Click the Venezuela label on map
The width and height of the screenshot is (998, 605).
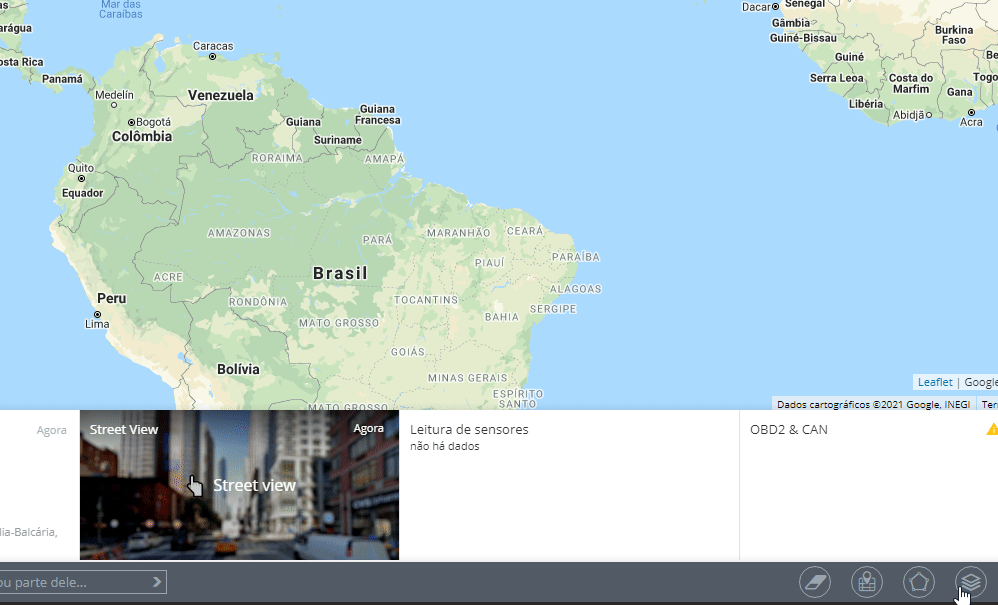220,95
